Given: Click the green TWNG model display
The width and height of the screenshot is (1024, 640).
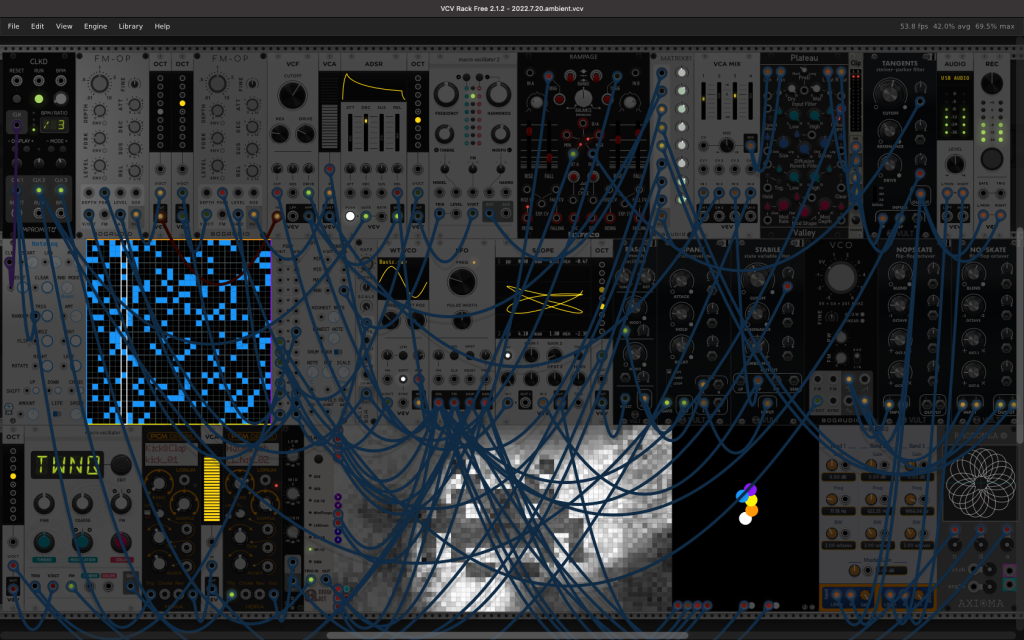Looking at the screenshot, I should click(67, 465).
